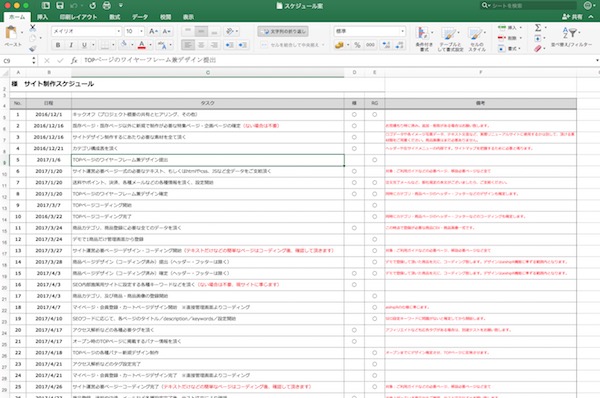Click the increase decimal icon
The width and height of the screenshot is (600, 398).
[386, 45]
